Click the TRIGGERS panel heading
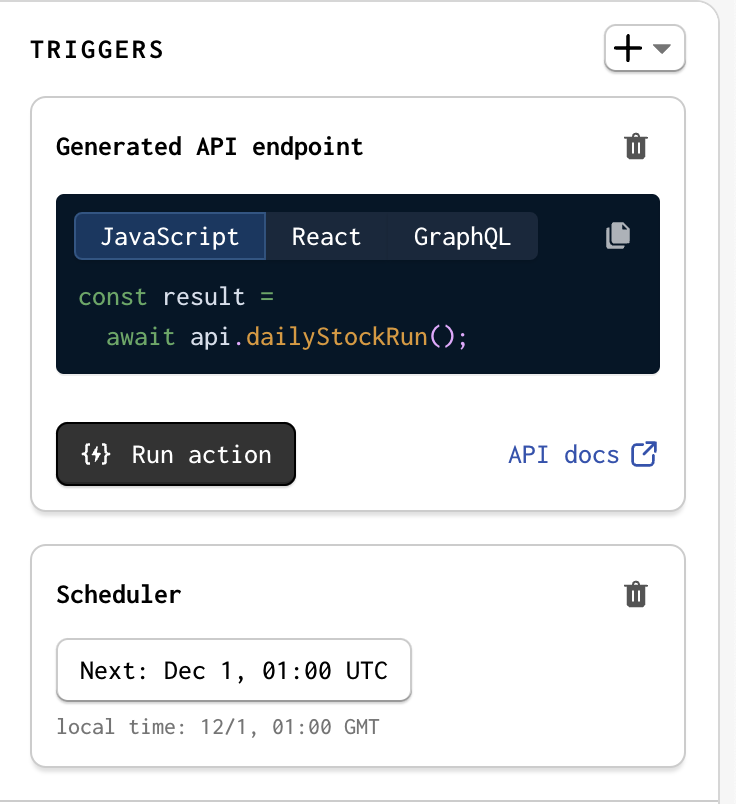The width and height of the screenshot is (736, 804). pyautogui.click(x=96, y=49)
